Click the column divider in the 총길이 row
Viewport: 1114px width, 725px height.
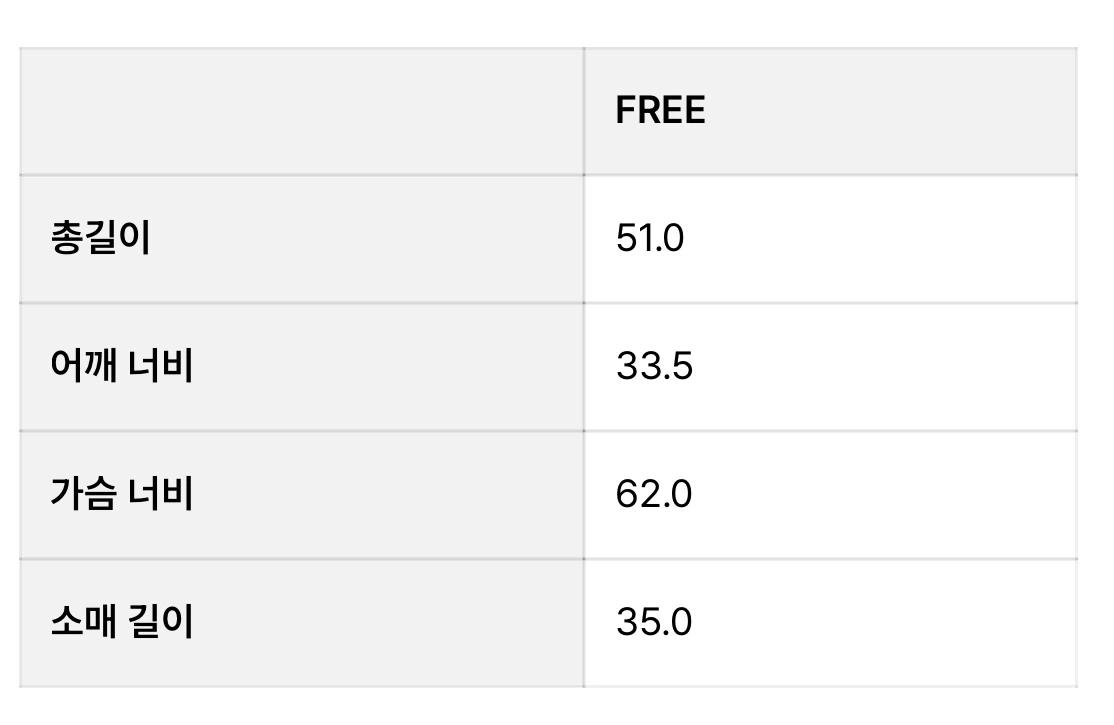click(x=584, y=239)
